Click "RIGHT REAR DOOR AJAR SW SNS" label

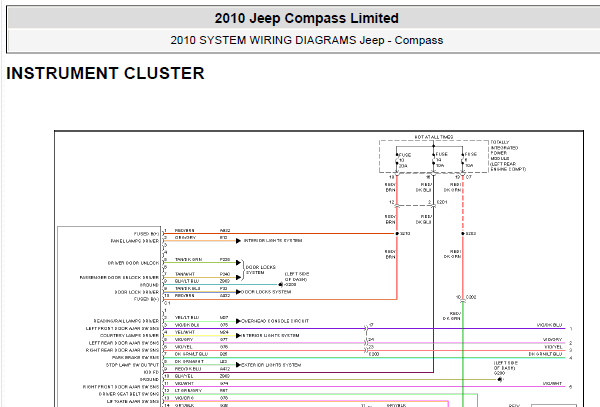[122, 350]
